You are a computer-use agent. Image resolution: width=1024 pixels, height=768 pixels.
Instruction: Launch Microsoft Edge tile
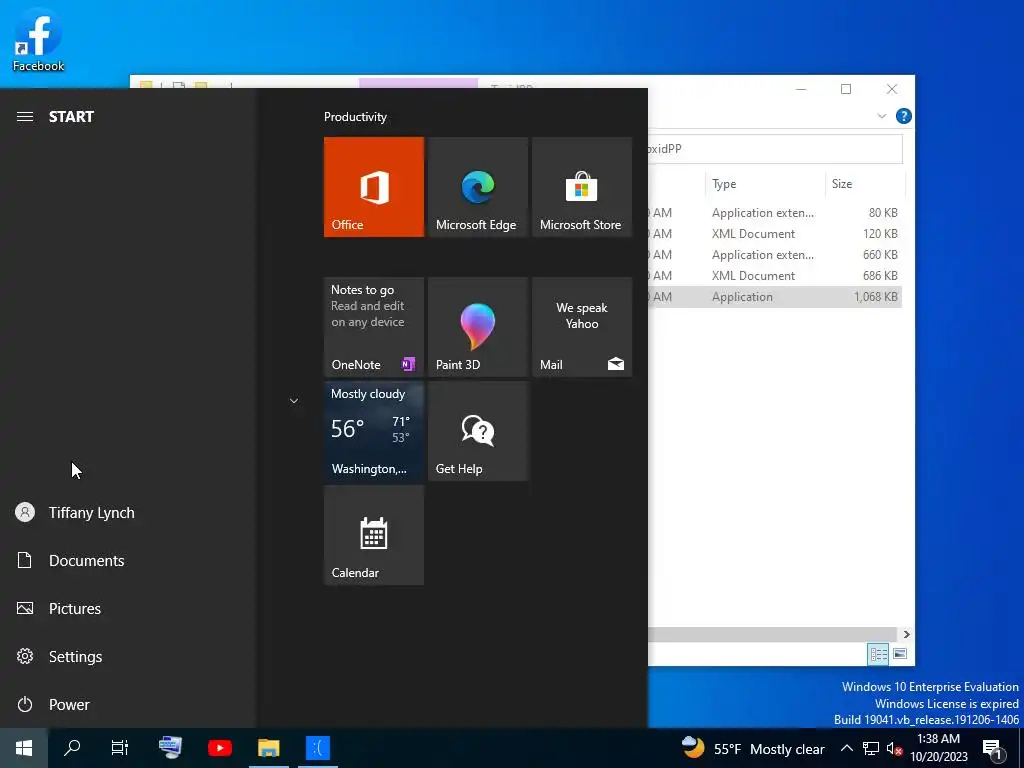tap(477, 187)
